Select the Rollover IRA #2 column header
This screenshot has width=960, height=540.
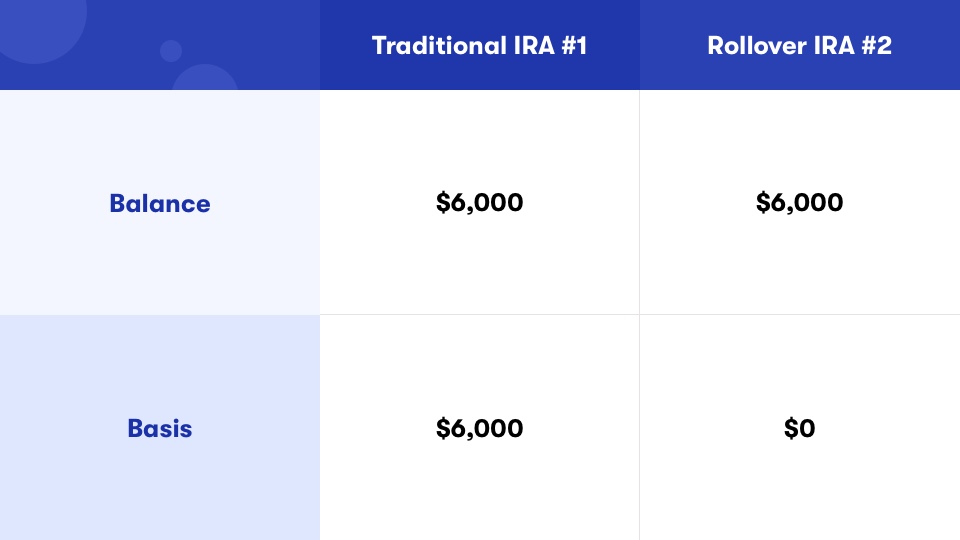point(800,45)
